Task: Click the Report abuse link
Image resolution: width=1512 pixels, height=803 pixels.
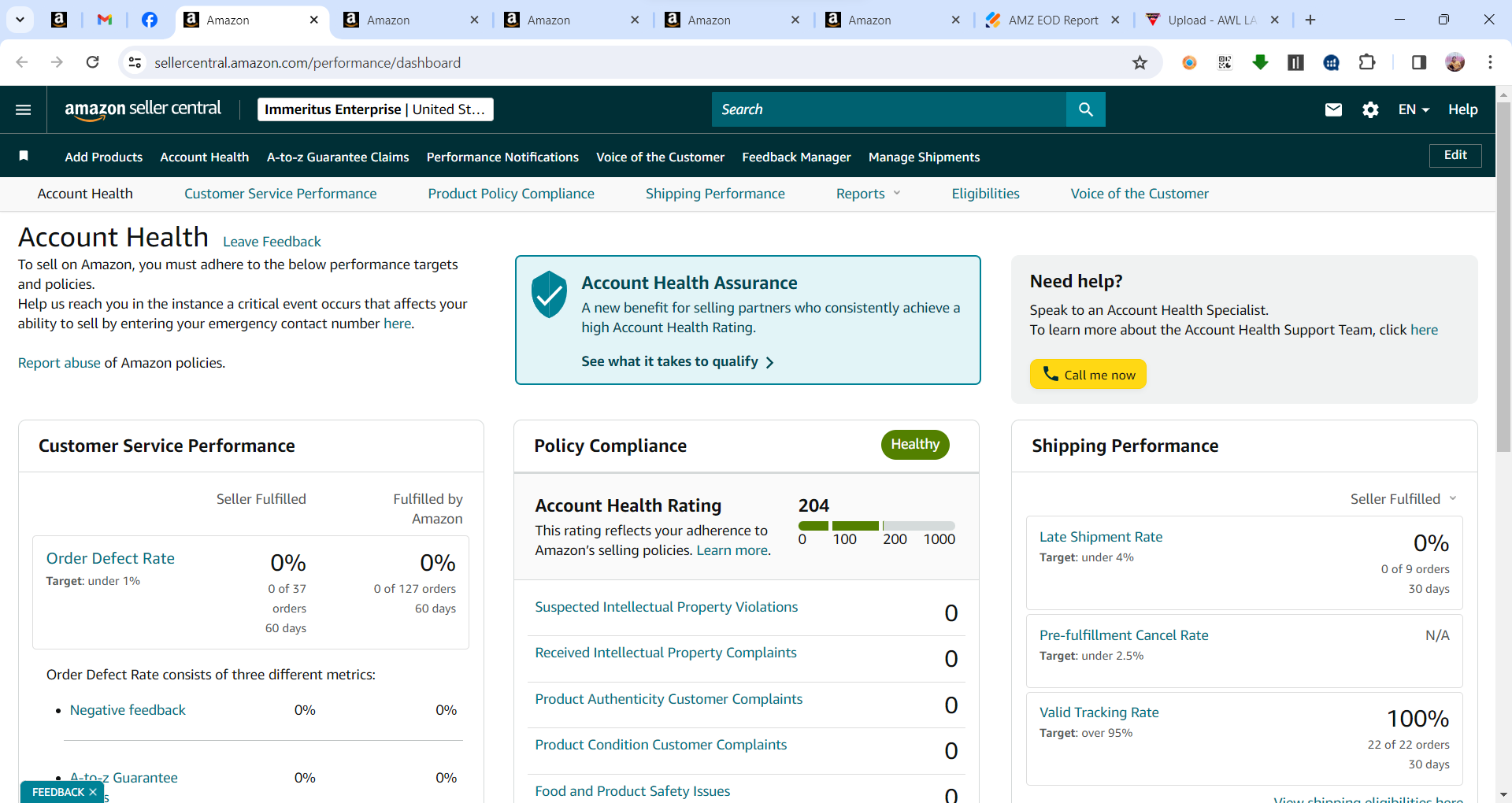Action: coord(59,363)
